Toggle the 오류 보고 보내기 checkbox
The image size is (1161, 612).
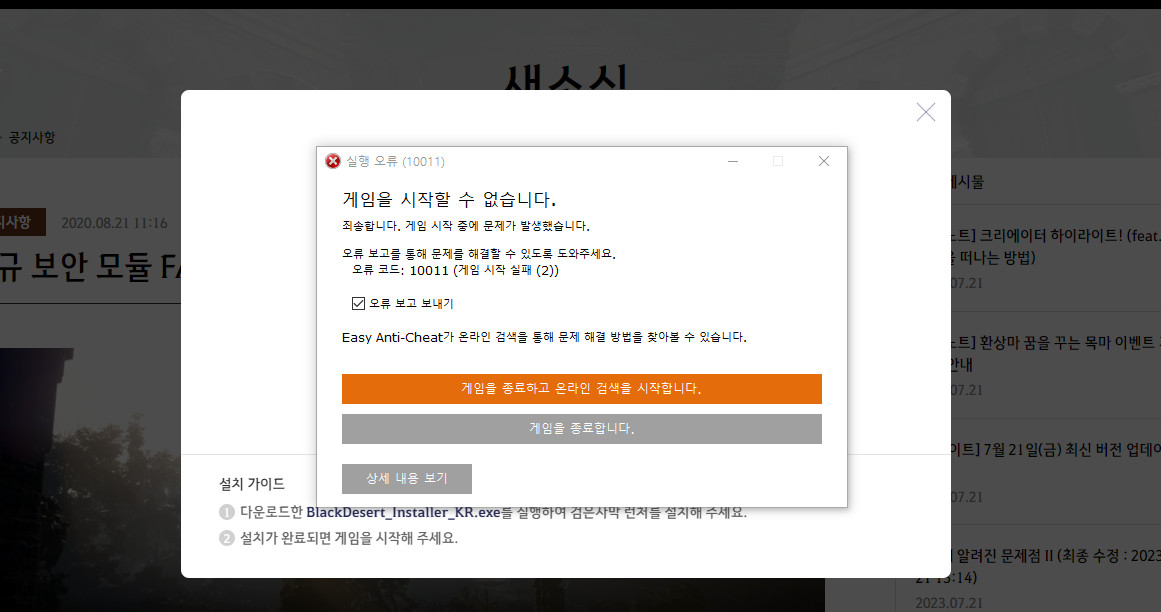[x=358, y=303]
